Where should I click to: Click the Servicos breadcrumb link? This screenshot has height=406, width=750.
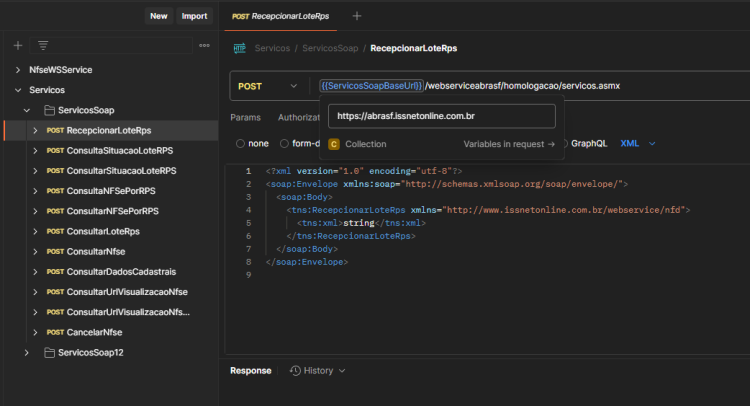(272, 48)
